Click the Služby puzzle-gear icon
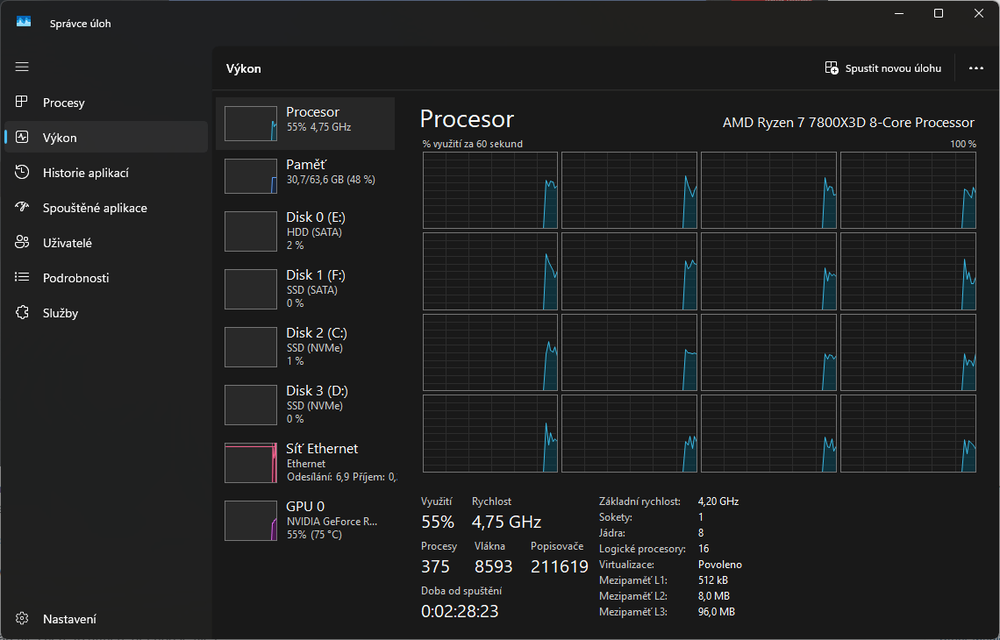1000x640 pixels. point(22,313)
